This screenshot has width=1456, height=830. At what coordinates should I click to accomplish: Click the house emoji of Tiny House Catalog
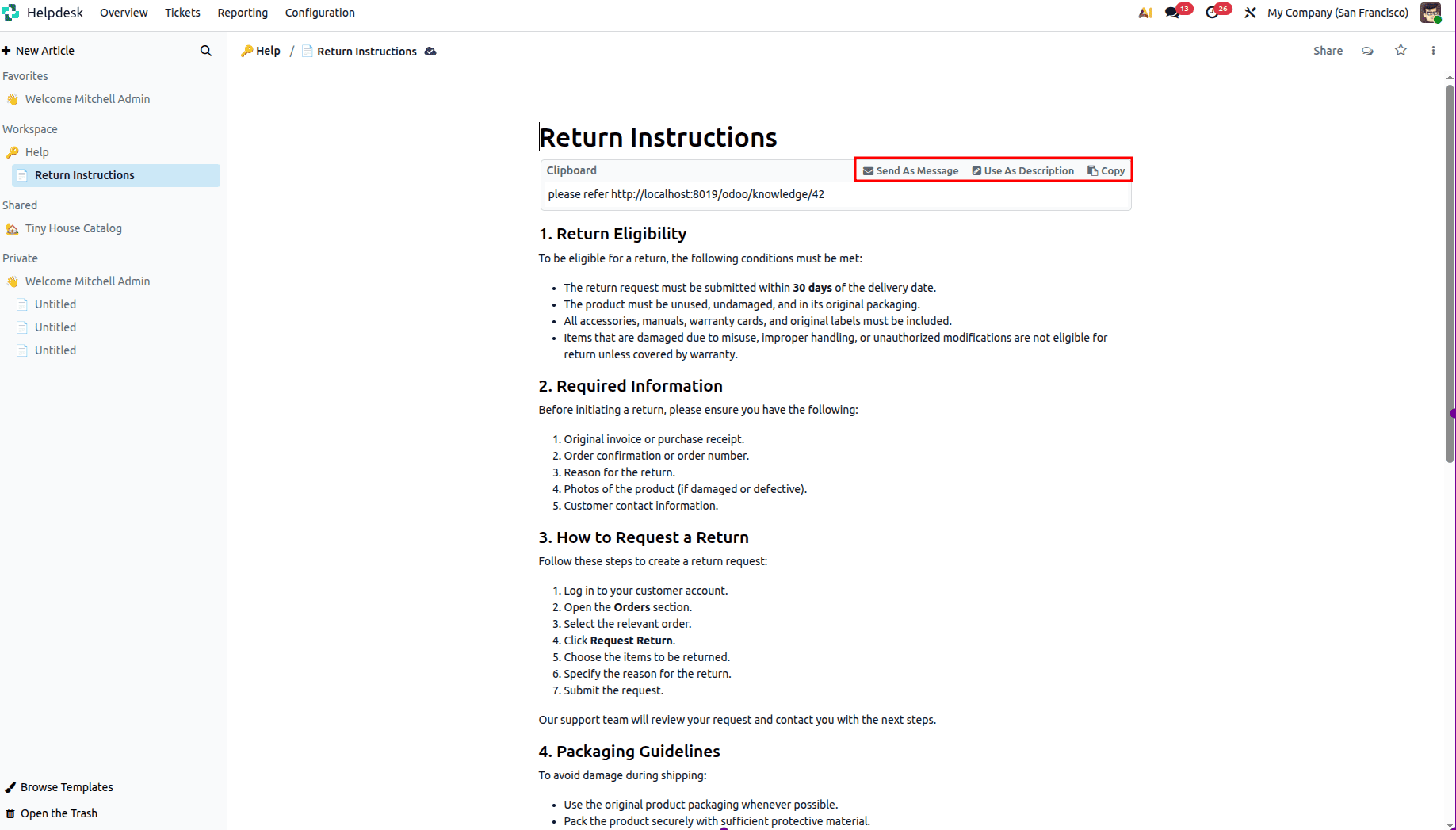click(13, 228)
